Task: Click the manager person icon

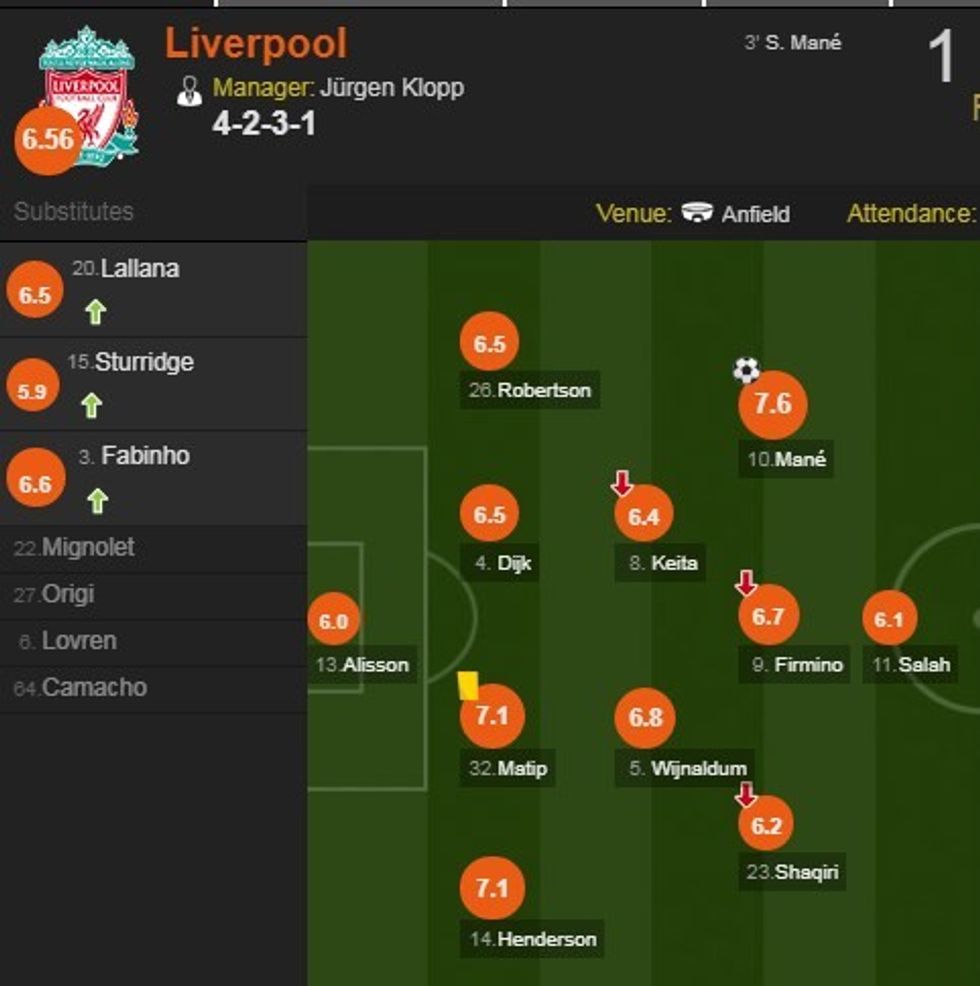Action: click(189, 90)
